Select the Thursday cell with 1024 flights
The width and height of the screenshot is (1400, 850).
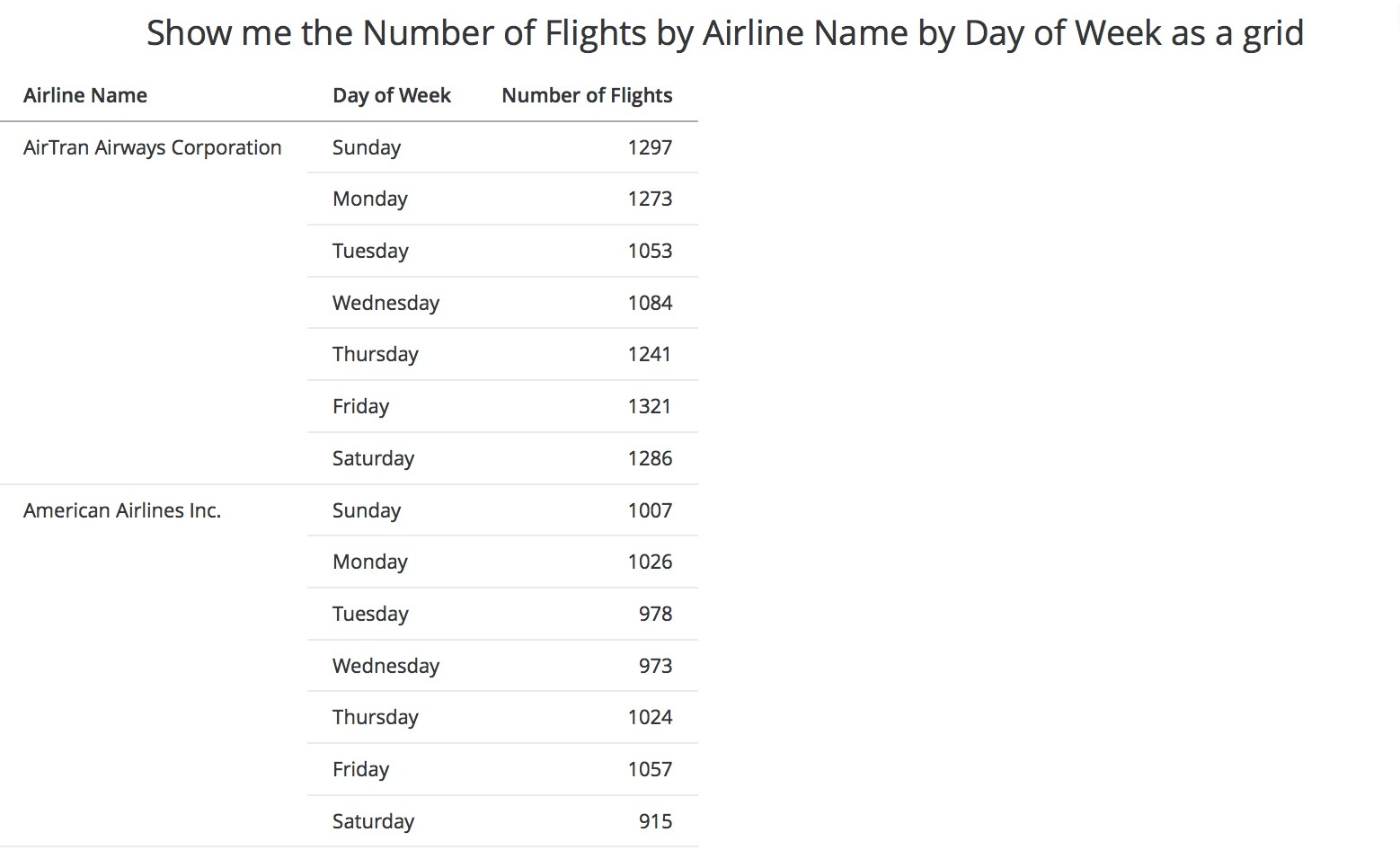[376, 717]
